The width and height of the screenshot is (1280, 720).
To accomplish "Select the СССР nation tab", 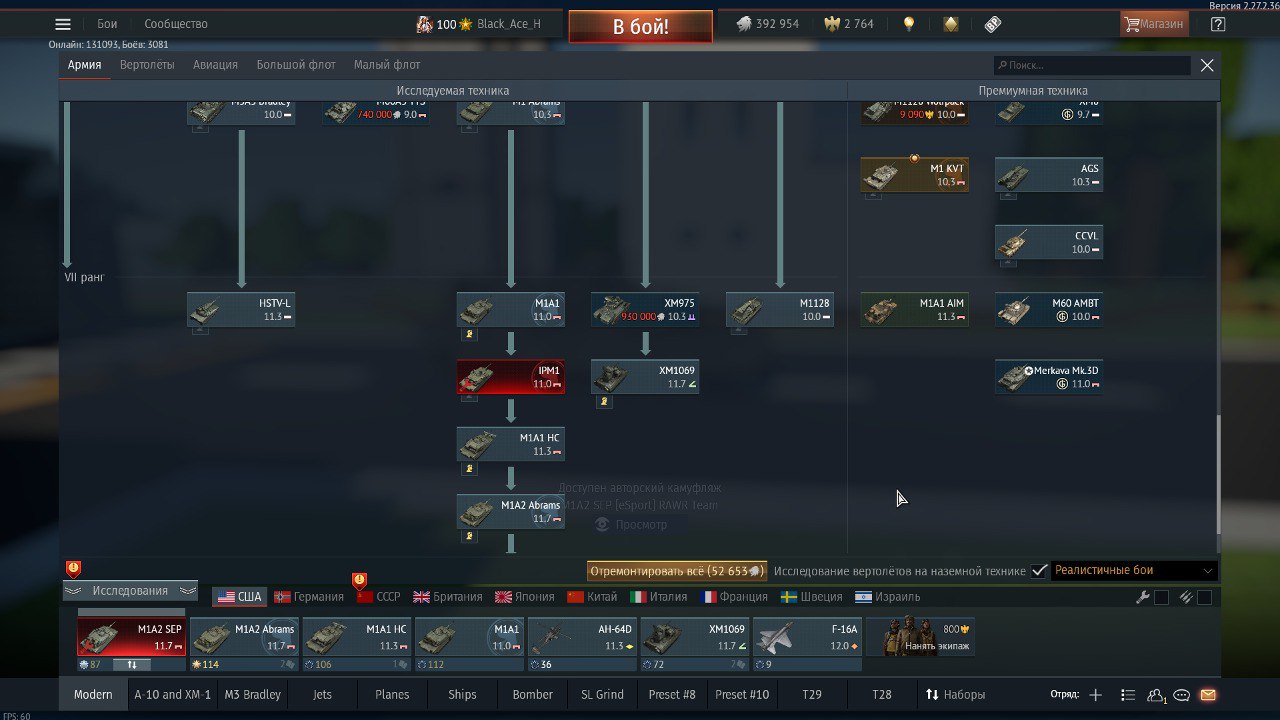I will click(x=379, y=597).
